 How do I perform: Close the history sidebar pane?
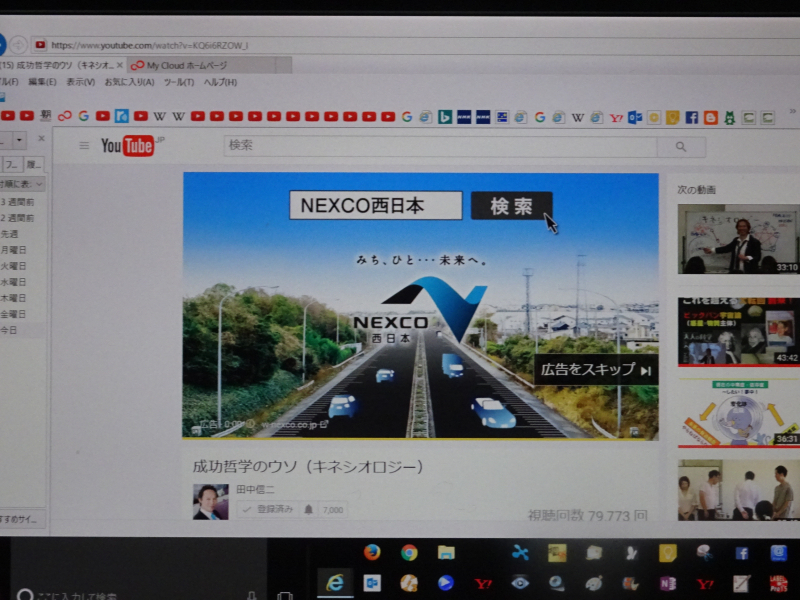coord(41,138)
